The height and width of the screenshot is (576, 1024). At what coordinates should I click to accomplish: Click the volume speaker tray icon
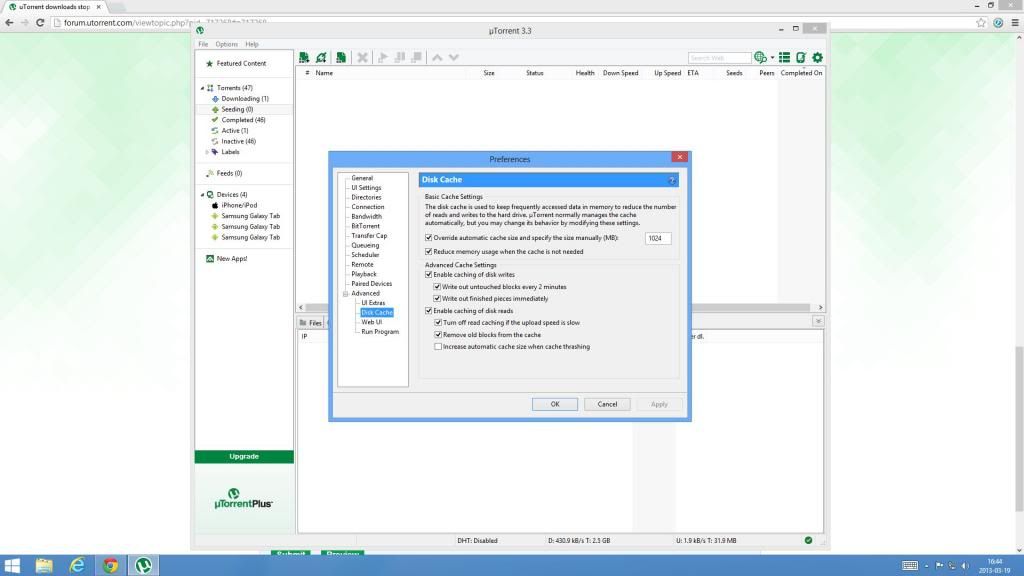click(x=965, y=566)
